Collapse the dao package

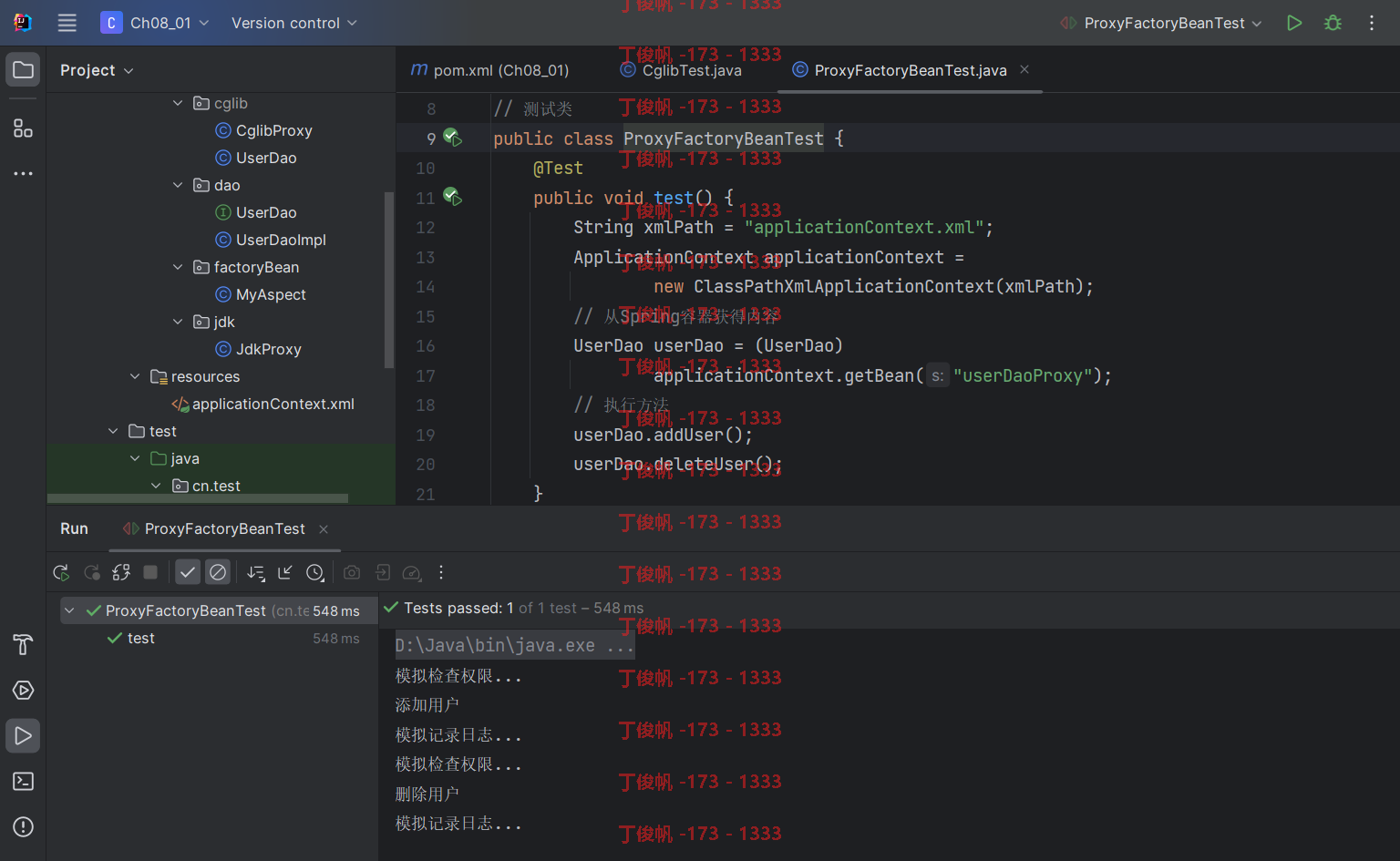178,185
